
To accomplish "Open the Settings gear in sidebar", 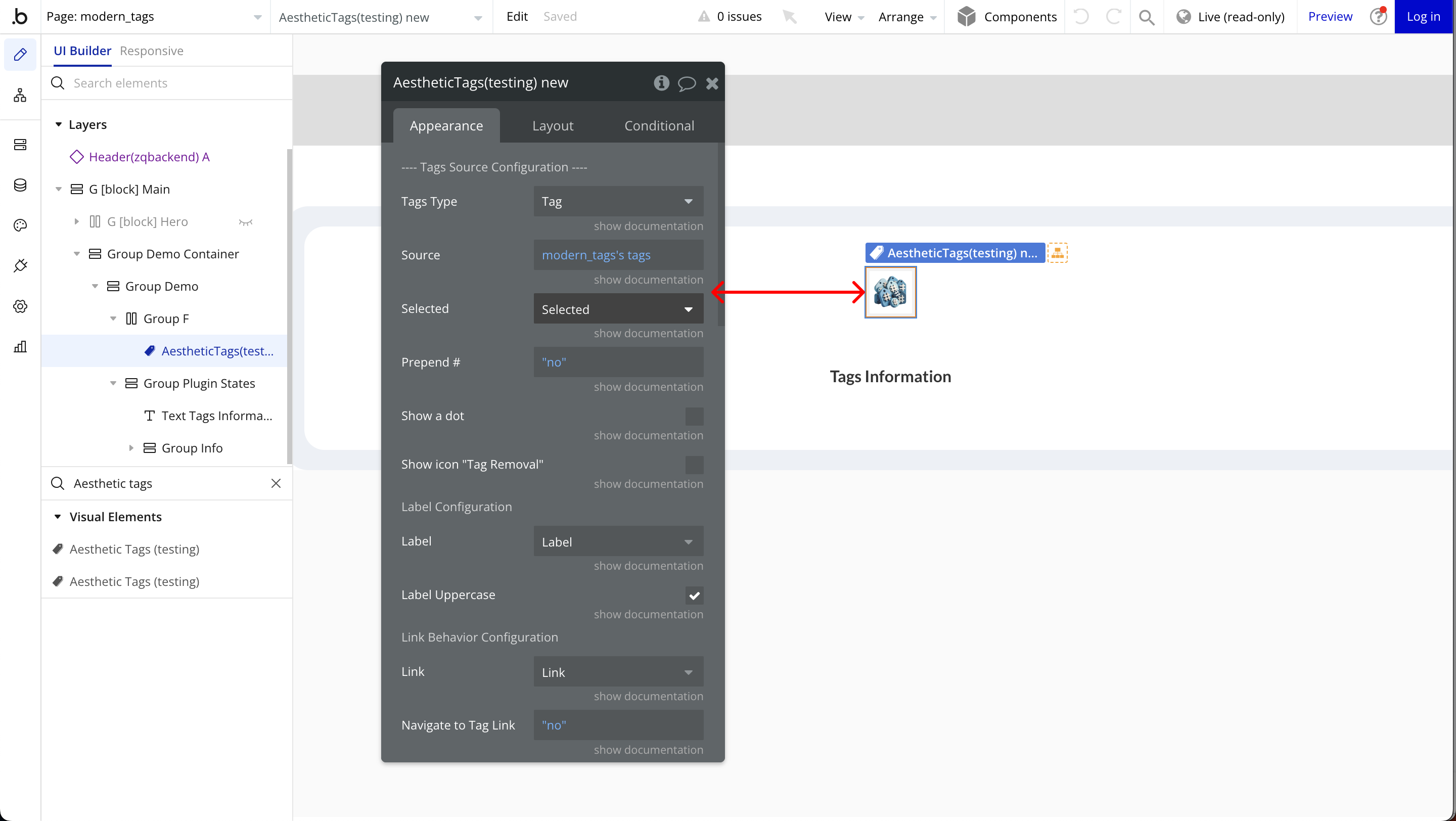I will coord(20,306).
